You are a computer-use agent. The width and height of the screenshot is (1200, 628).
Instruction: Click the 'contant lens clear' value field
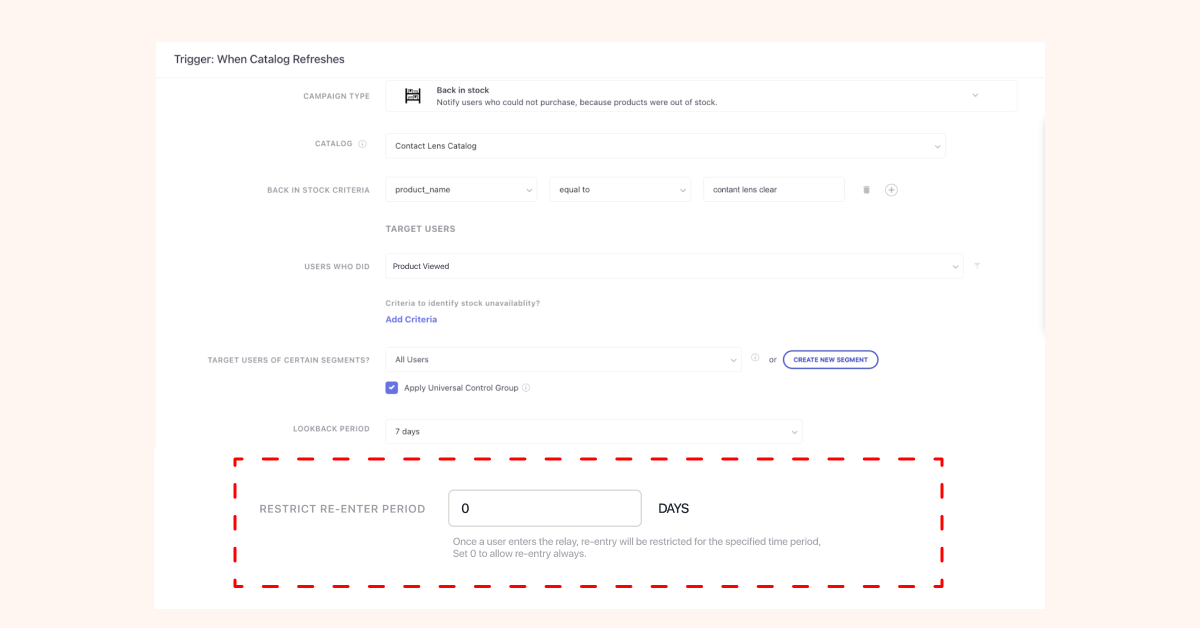pos(773,190)
